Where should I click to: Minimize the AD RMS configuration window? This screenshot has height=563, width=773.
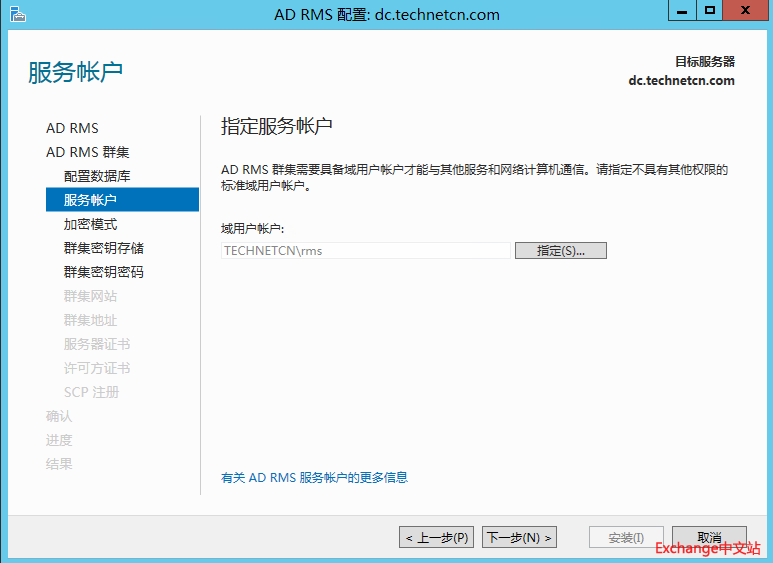point(682,11)
